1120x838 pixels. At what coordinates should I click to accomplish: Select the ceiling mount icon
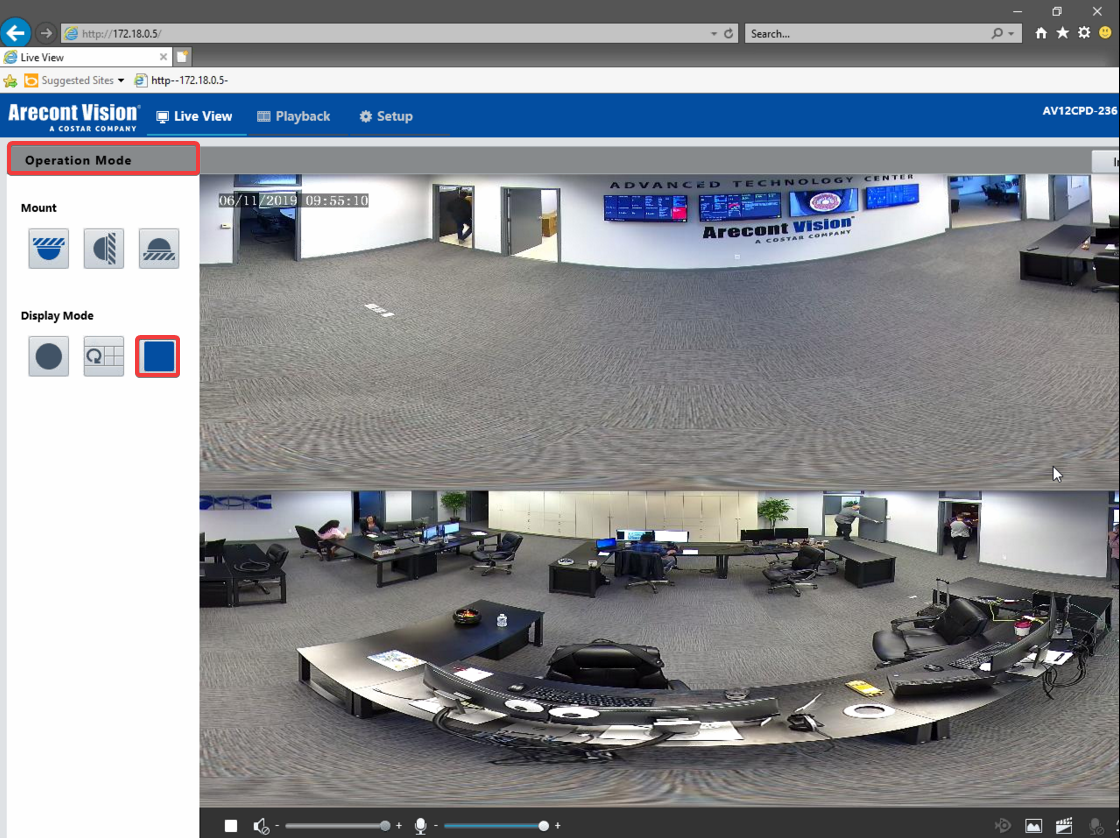[x=48, y=248]
